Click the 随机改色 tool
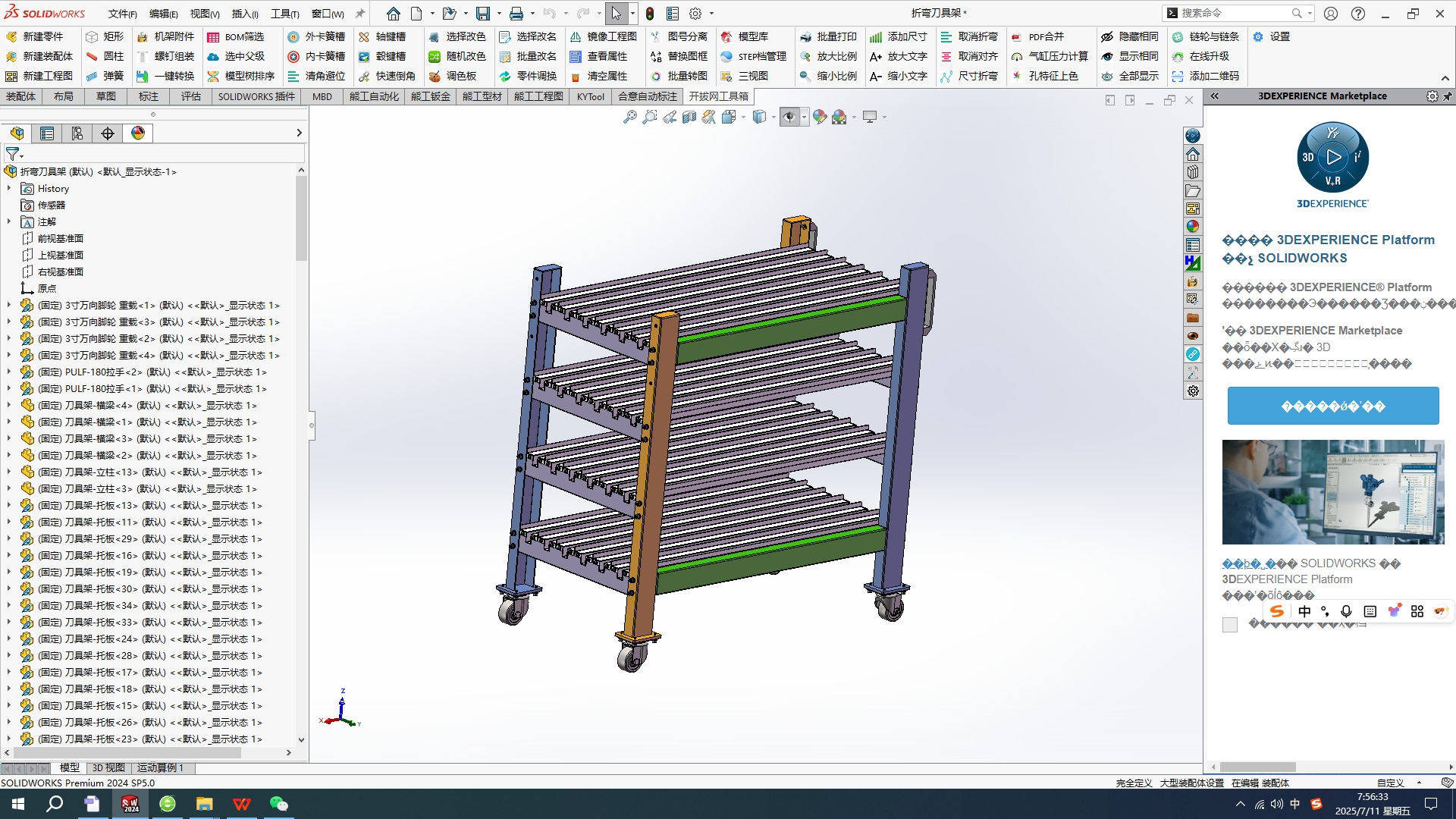Screen dimensions: 1456x819 coord(457,56)
